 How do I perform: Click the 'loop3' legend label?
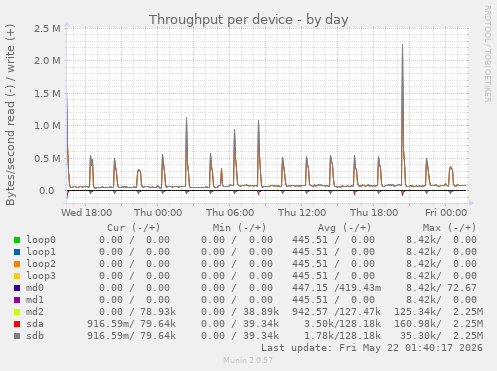click(41, 276)
